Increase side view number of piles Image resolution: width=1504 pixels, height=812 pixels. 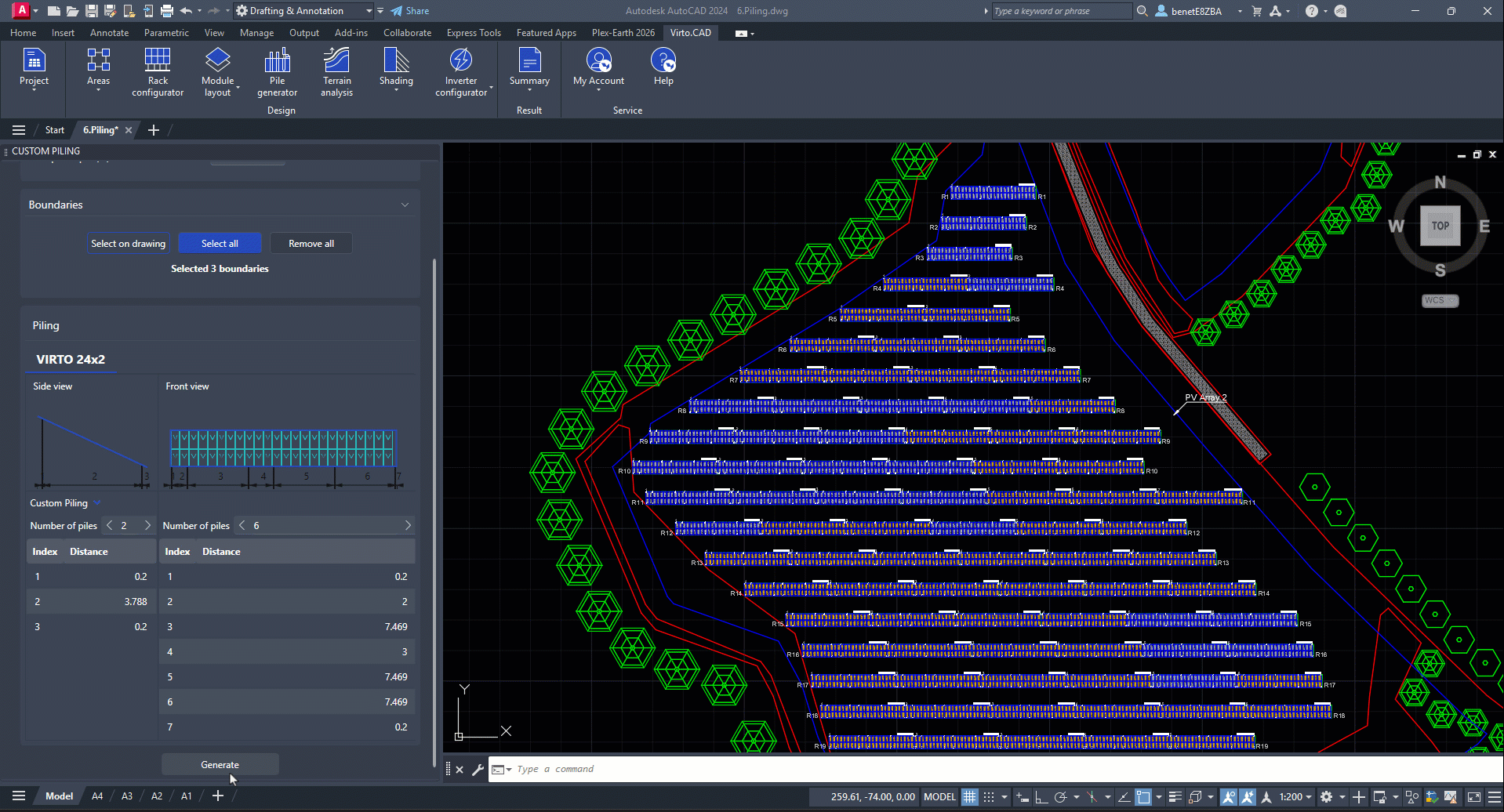[147, 526]
